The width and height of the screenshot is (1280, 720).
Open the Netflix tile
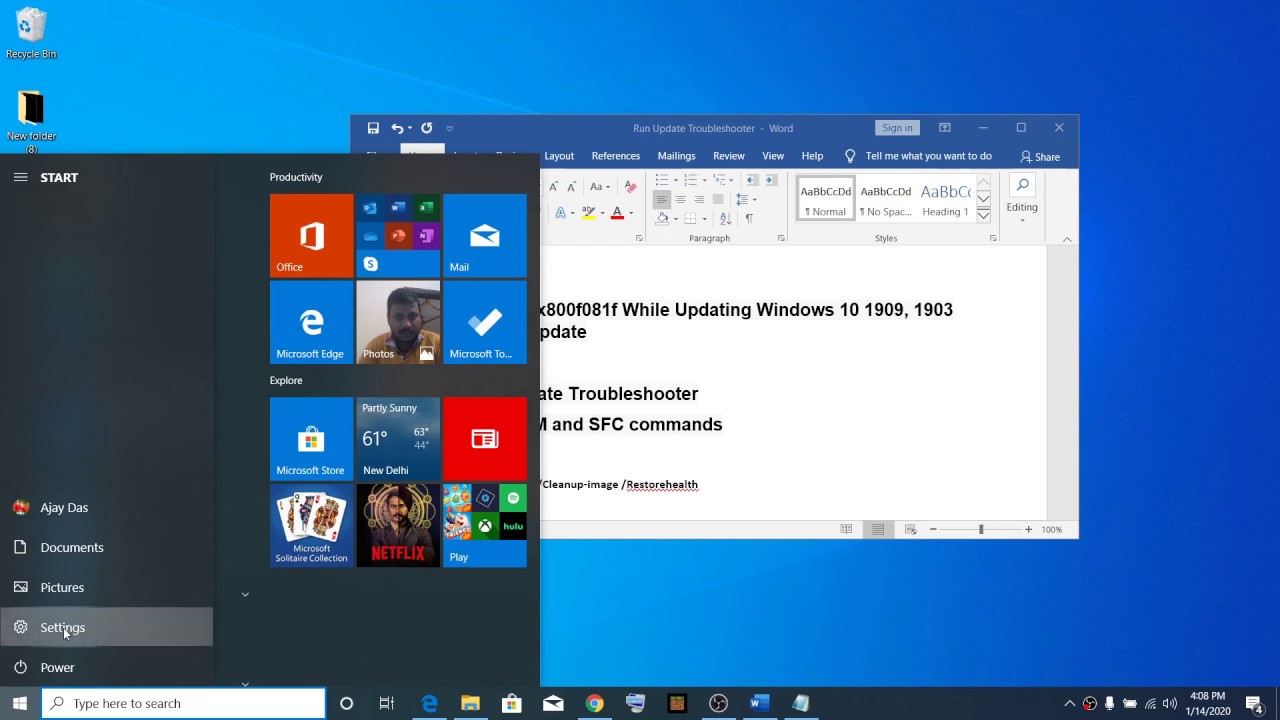tap(398, 526)
